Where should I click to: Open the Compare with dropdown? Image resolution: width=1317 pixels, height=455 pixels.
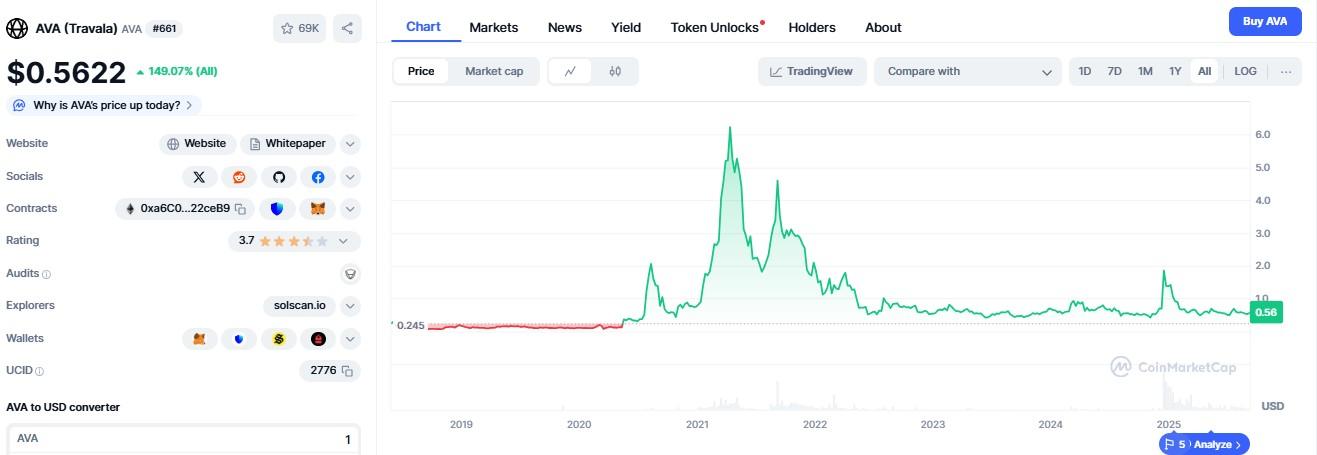pyautogui.click(x=968, y=71)
